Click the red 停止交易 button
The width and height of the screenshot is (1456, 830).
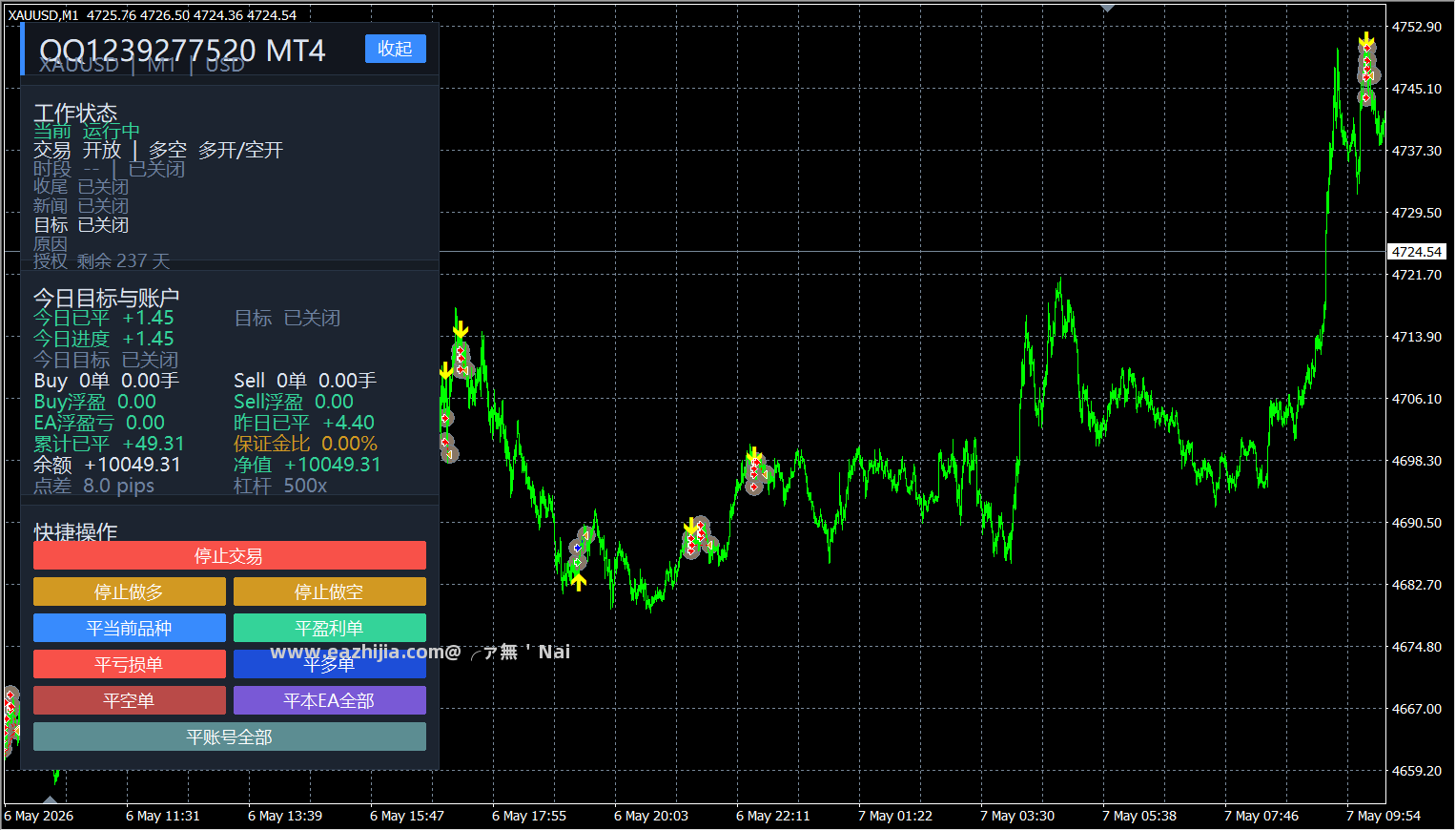click(x=230, y=555)
